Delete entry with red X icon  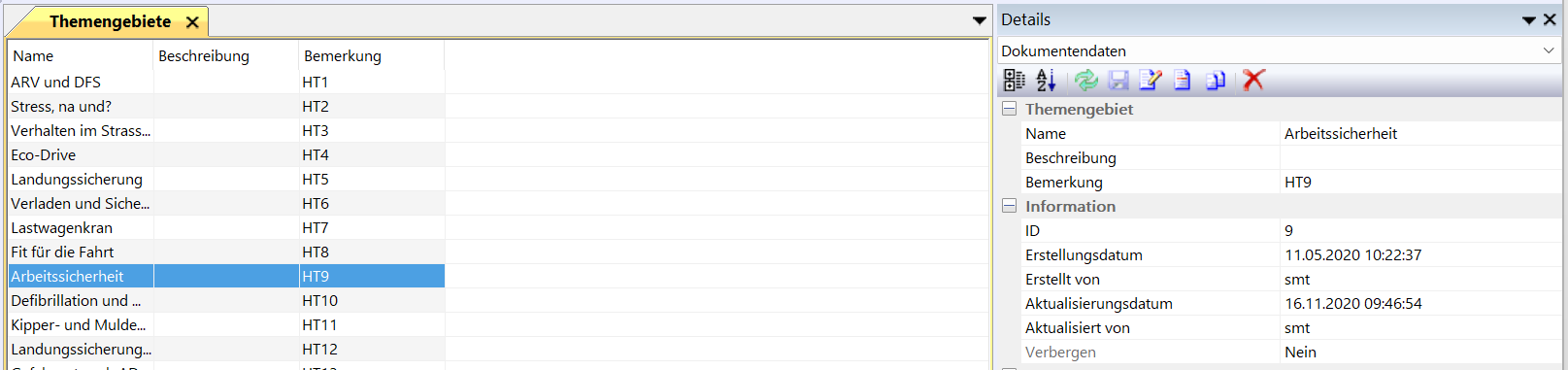click(1253, 81)
